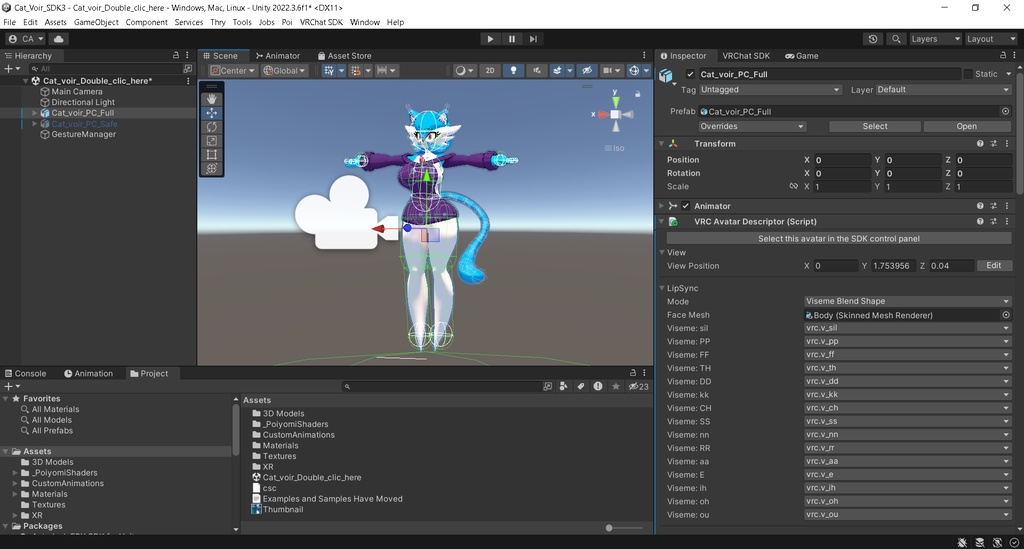1024x549 pixels.
Task: Expand the CustomAnimations folder in Project tree
Action: tap(15, 483)
